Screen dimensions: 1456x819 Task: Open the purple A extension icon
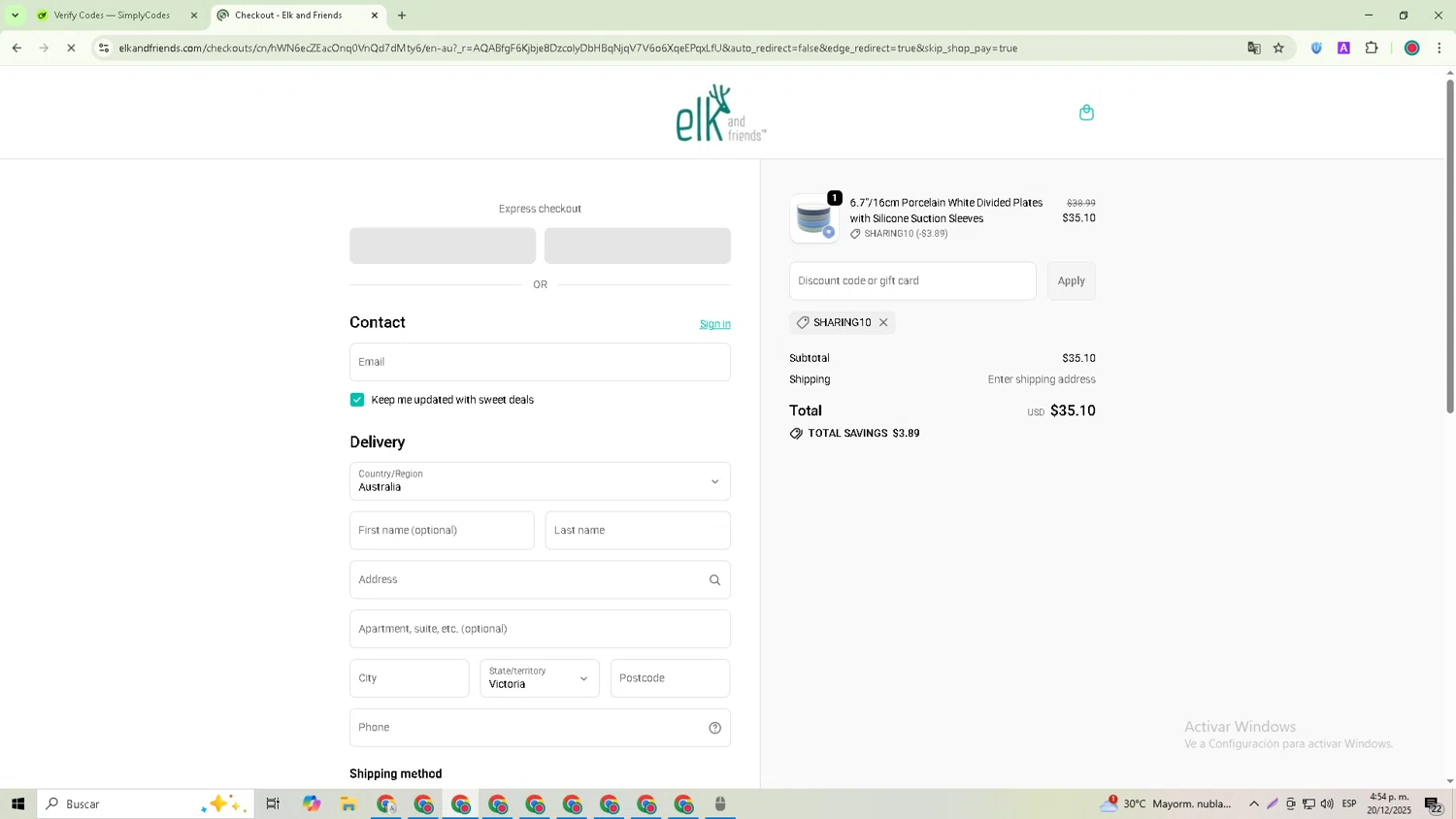click(1343, 48)
